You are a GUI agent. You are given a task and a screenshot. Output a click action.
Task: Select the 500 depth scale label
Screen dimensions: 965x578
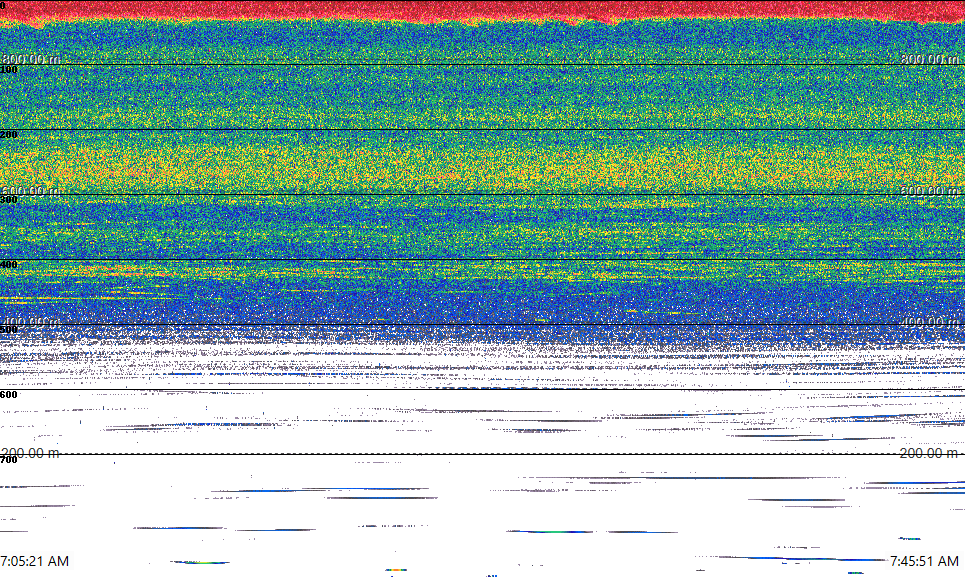tap(9, 329)
